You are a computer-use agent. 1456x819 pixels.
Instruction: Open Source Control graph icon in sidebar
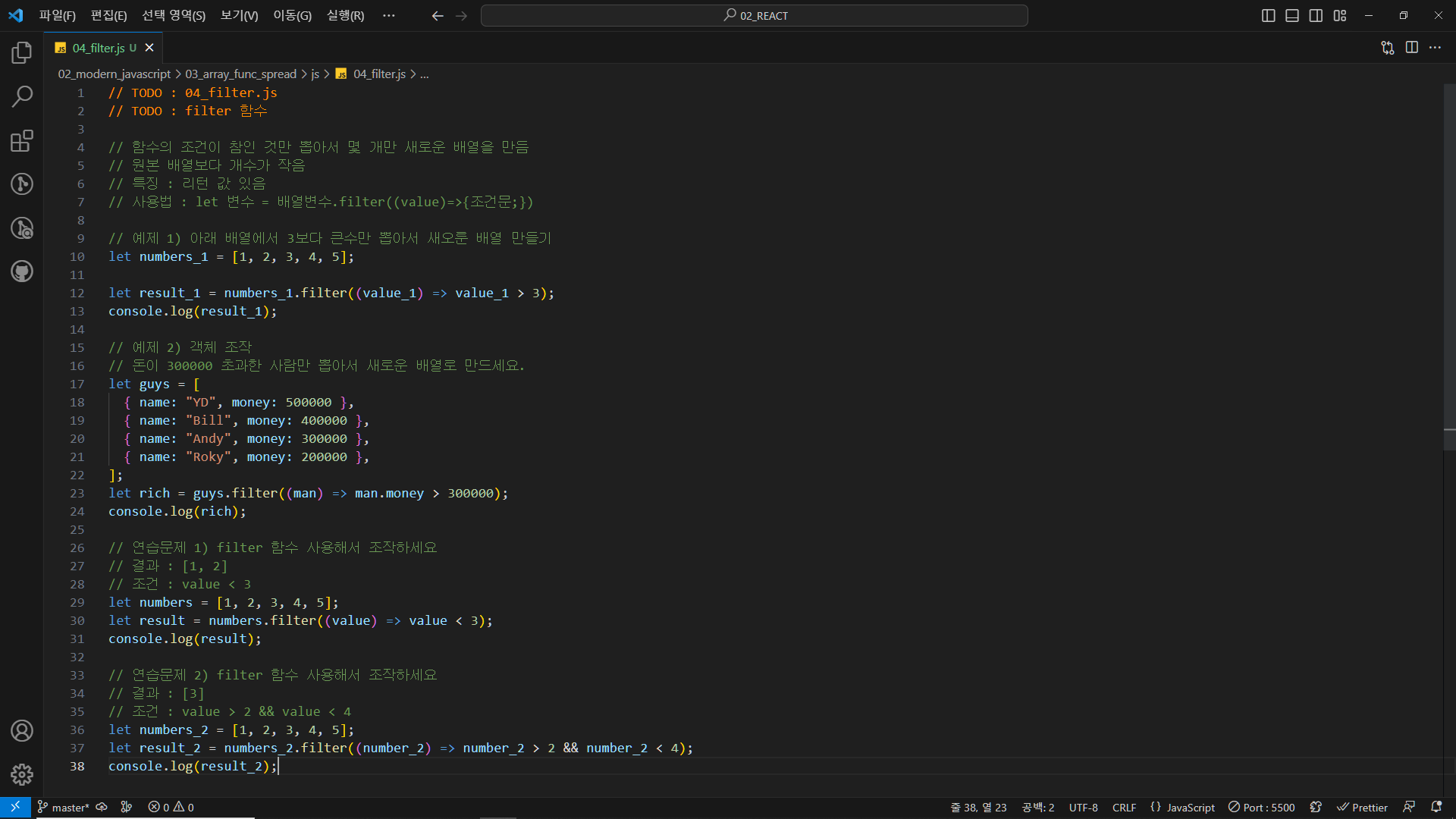click(x=22, y=184)
